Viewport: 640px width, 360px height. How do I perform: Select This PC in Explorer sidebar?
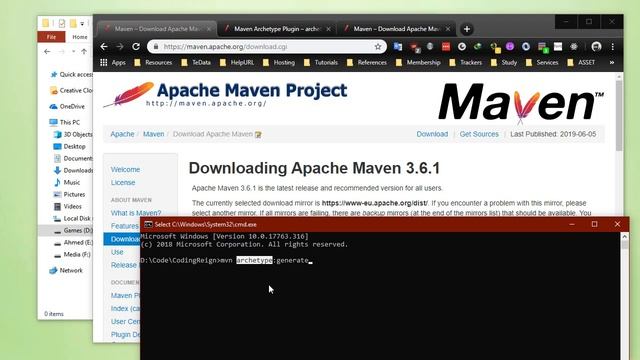[64, 122]
